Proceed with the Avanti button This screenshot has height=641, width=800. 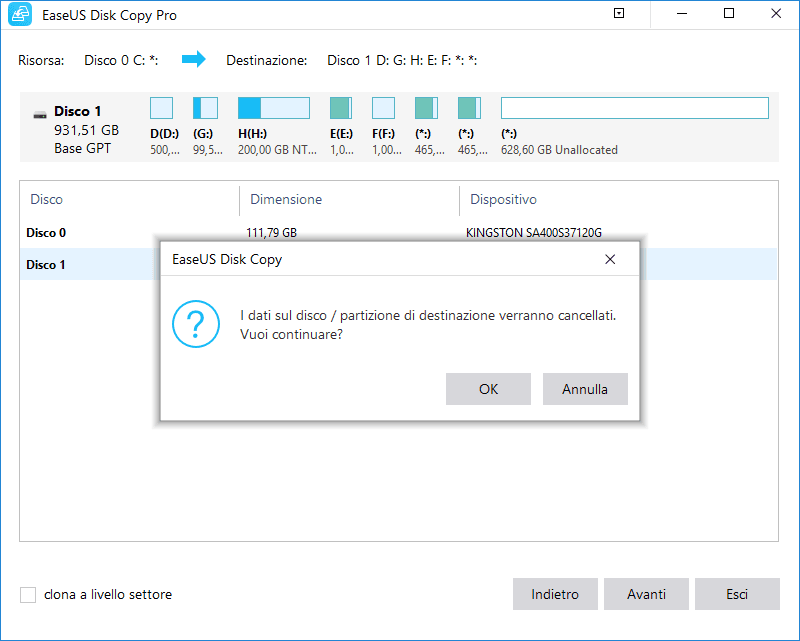pyautogui.click(x=646, y=594)
